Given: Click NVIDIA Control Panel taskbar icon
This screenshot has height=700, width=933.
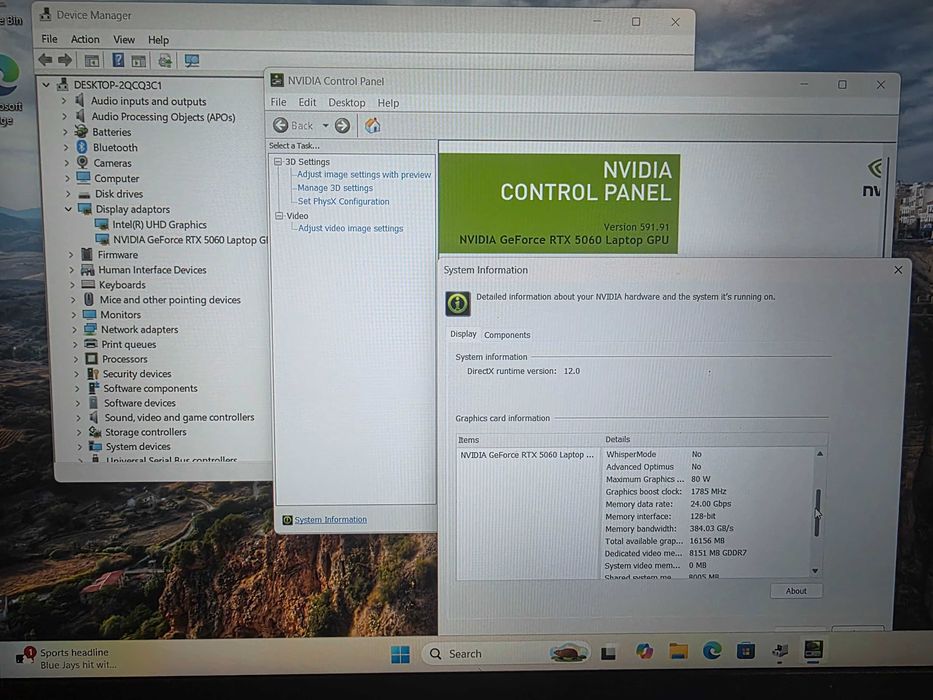Looking at the screenshot, I should click(813, 649).
